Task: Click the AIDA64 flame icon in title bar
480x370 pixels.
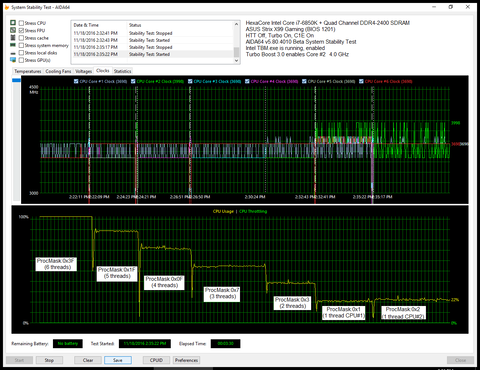Action: pos(7,7)
